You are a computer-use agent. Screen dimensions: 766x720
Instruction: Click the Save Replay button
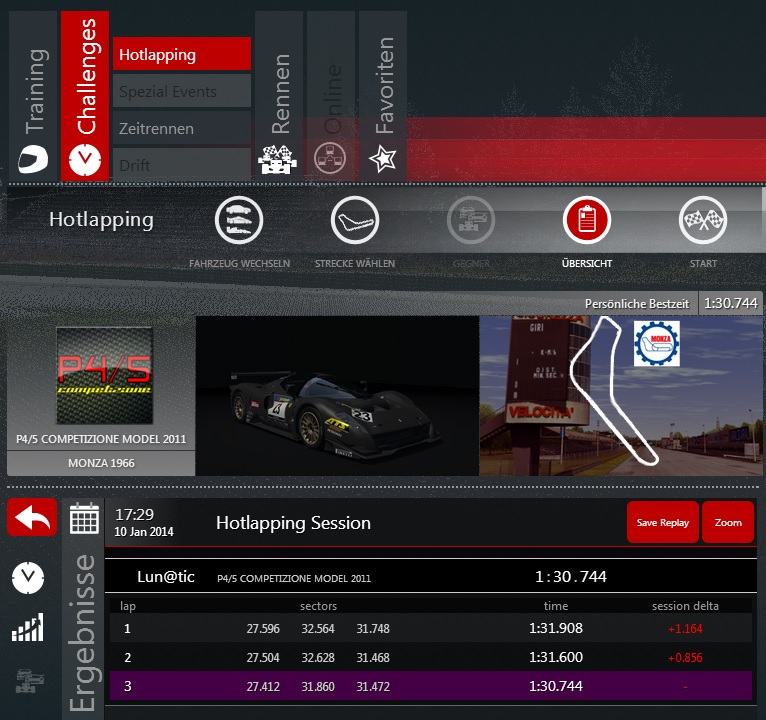[x=662, y=522]
